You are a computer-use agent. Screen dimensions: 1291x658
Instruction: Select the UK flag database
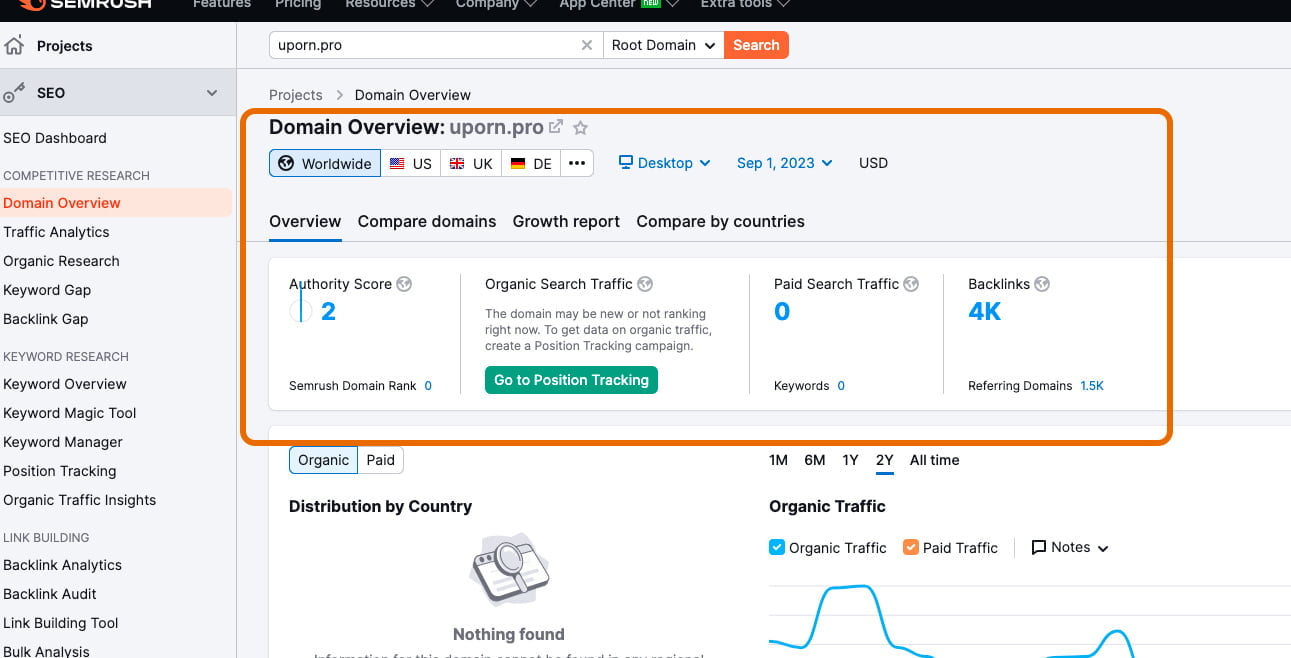pyautogui.click(x=470, y=163)
